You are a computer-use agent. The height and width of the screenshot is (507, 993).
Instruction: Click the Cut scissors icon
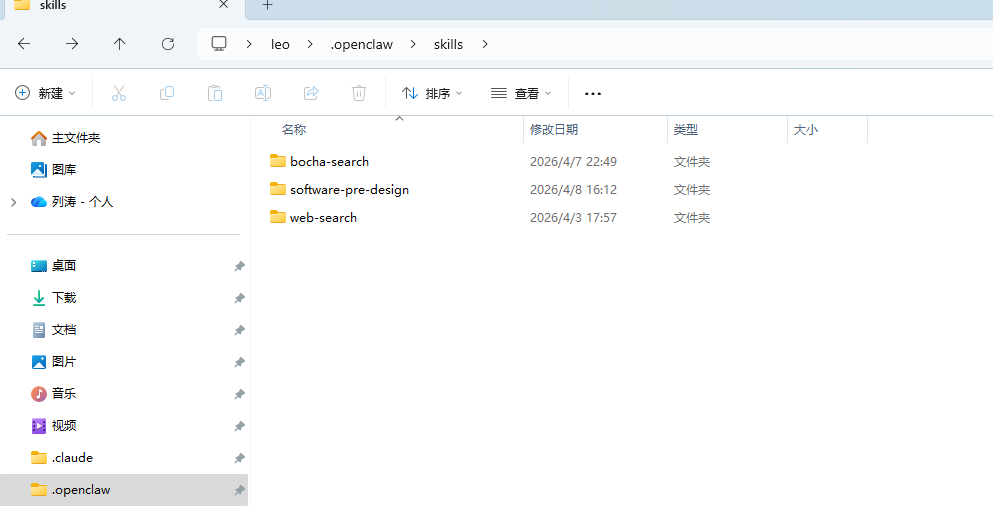(119, 93)
